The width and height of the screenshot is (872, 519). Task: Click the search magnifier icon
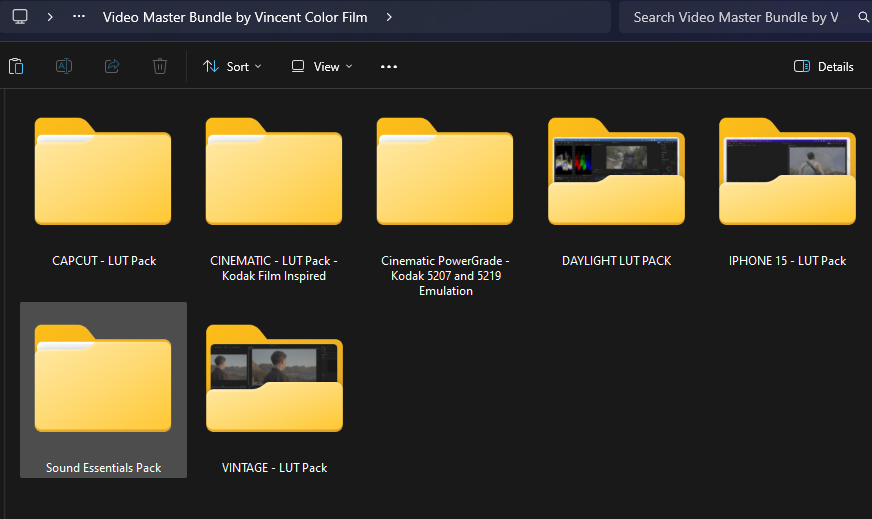(863, 17)
